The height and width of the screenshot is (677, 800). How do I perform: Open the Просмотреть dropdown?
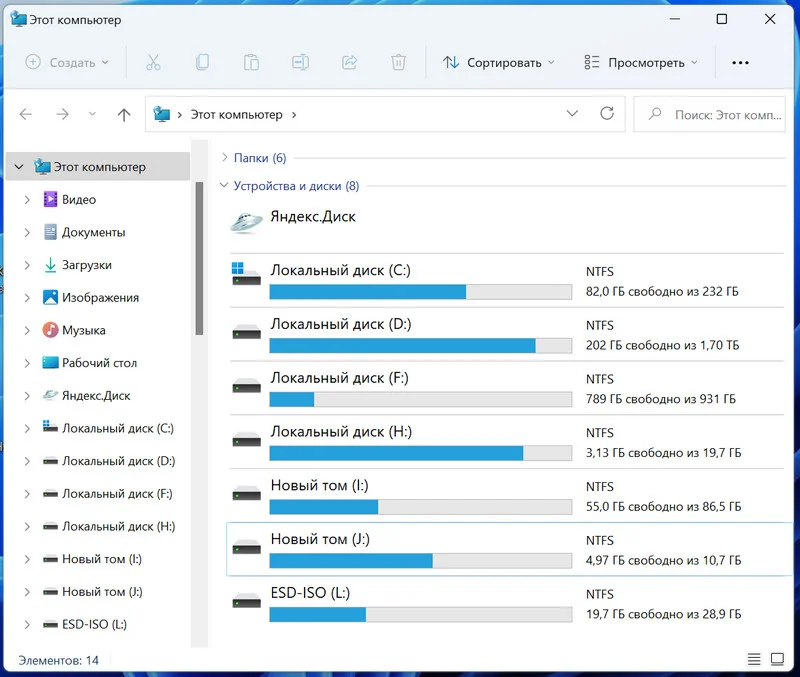tap(641, 62)
